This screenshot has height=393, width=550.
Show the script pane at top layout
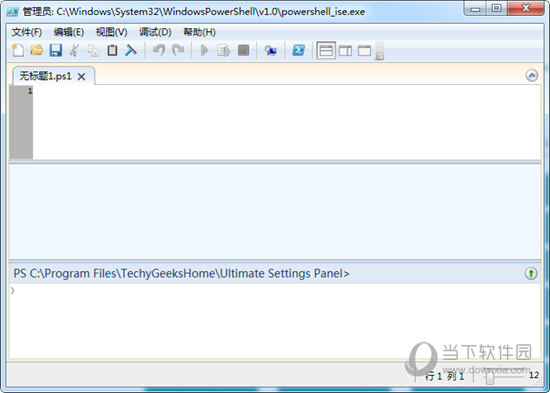coord(326,51)
